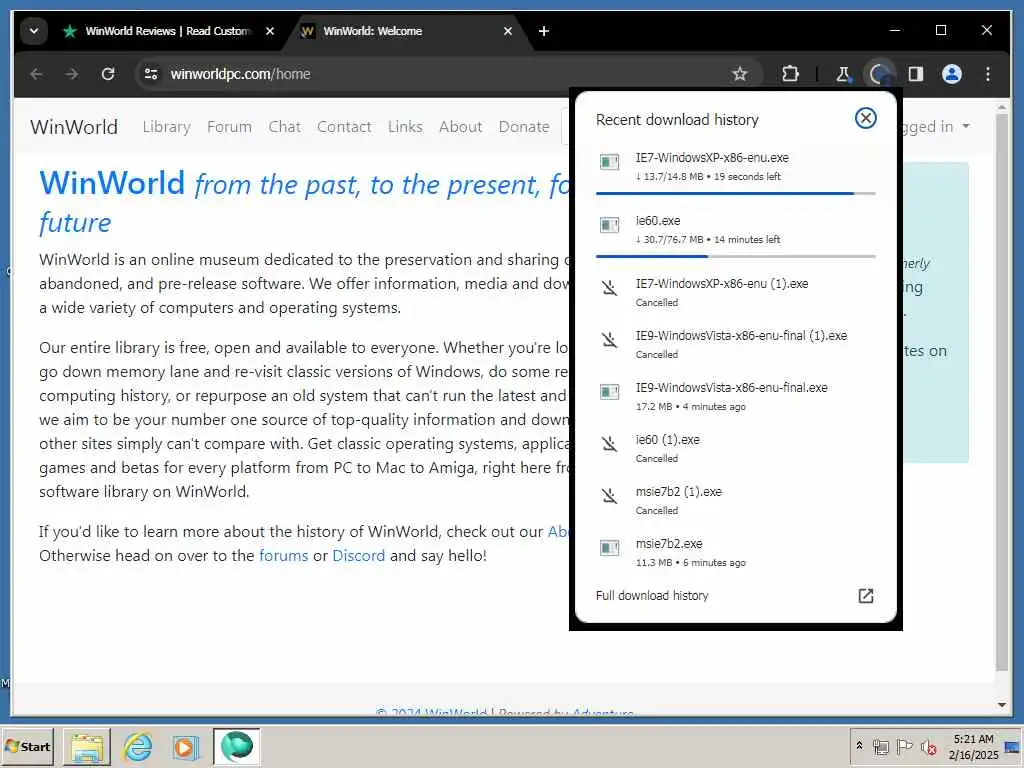1024x768 pixels.
Task: Click the ie60.exe file icon
Action: click(x=609, y=225)
